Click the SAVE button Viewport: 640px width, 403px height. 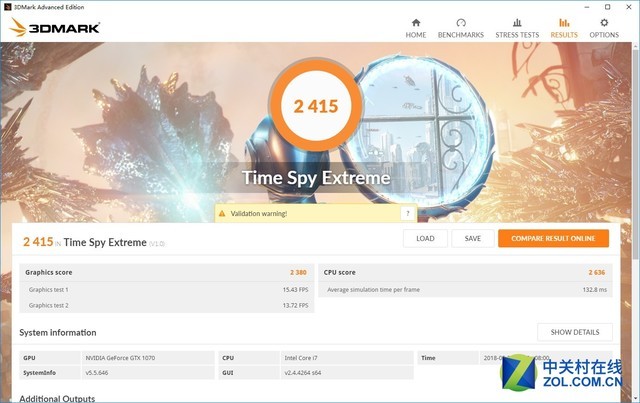coord(473,238)
